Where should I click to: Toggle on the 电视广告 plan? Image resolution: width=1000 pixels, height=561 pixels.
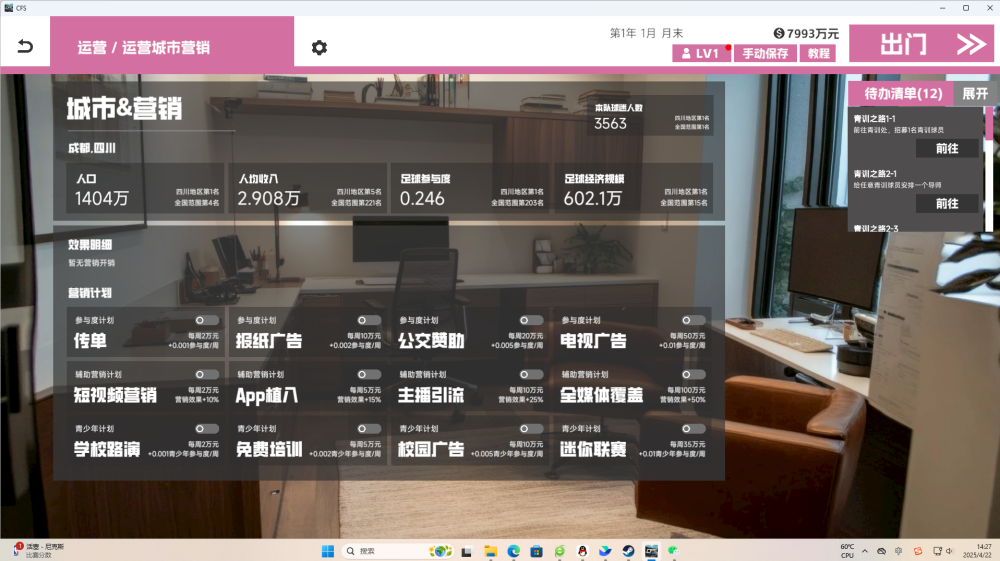coord(693,320)
